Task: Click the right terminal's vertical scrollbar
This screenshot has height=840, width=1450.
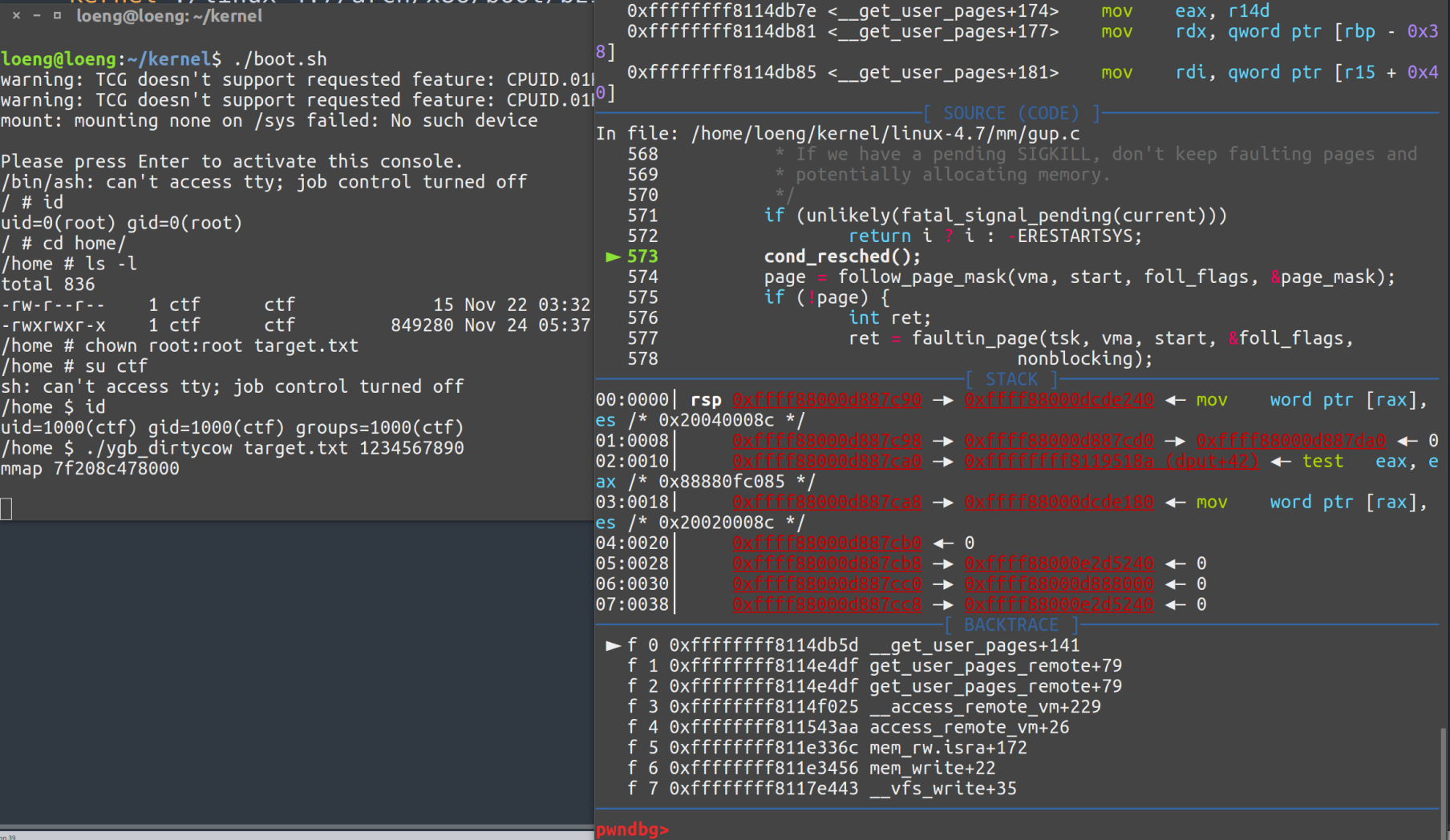Action: (1444, 769)
